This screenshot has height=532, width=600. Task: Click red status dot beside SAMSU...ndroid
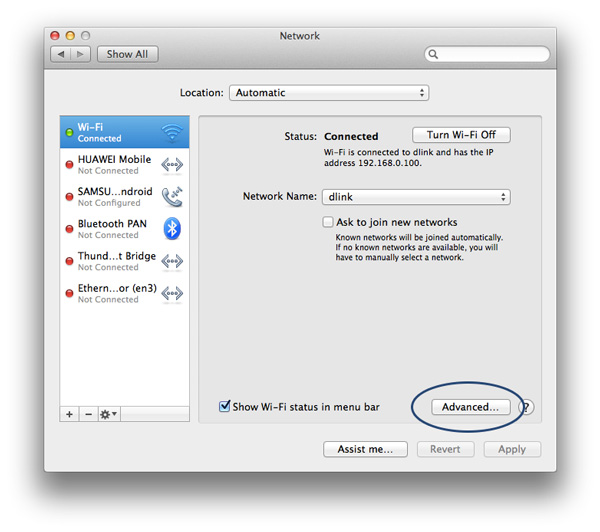pos(69,197)
